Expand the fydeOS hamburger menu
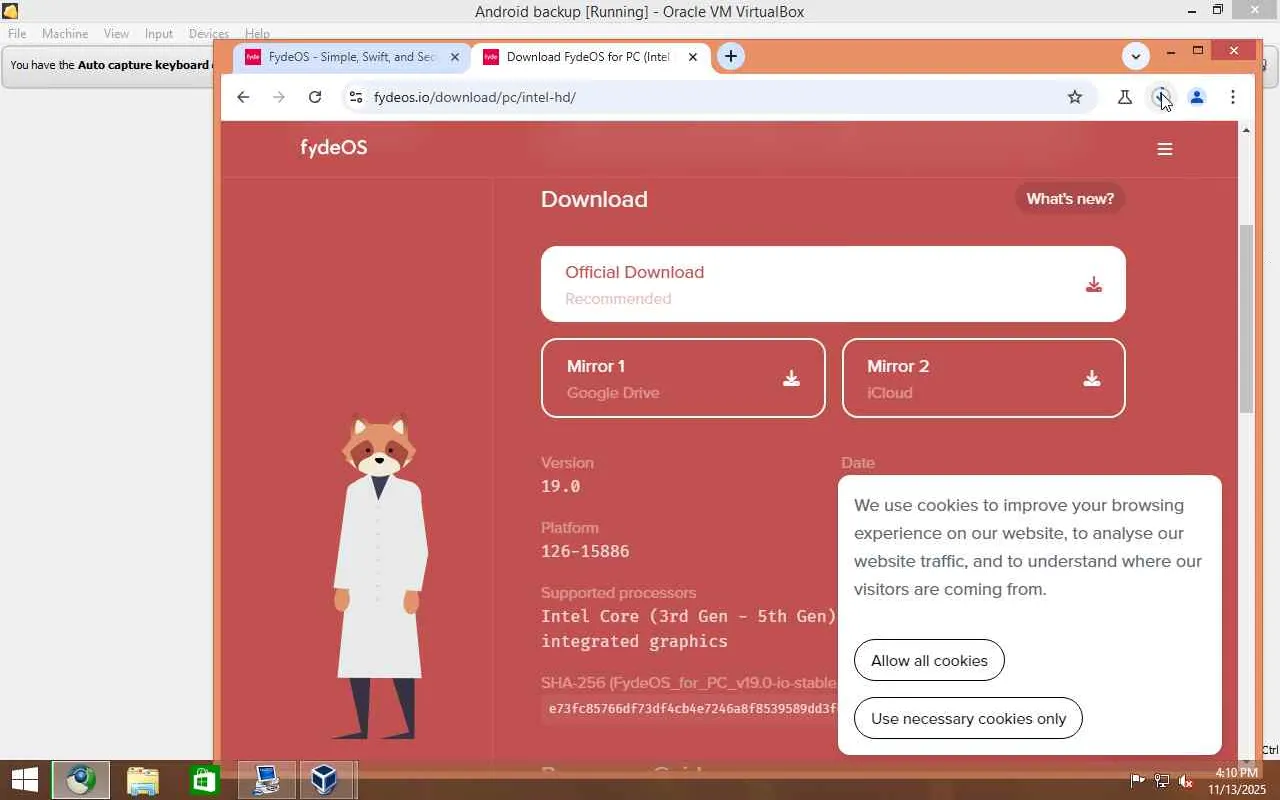 pos(1165,149)
